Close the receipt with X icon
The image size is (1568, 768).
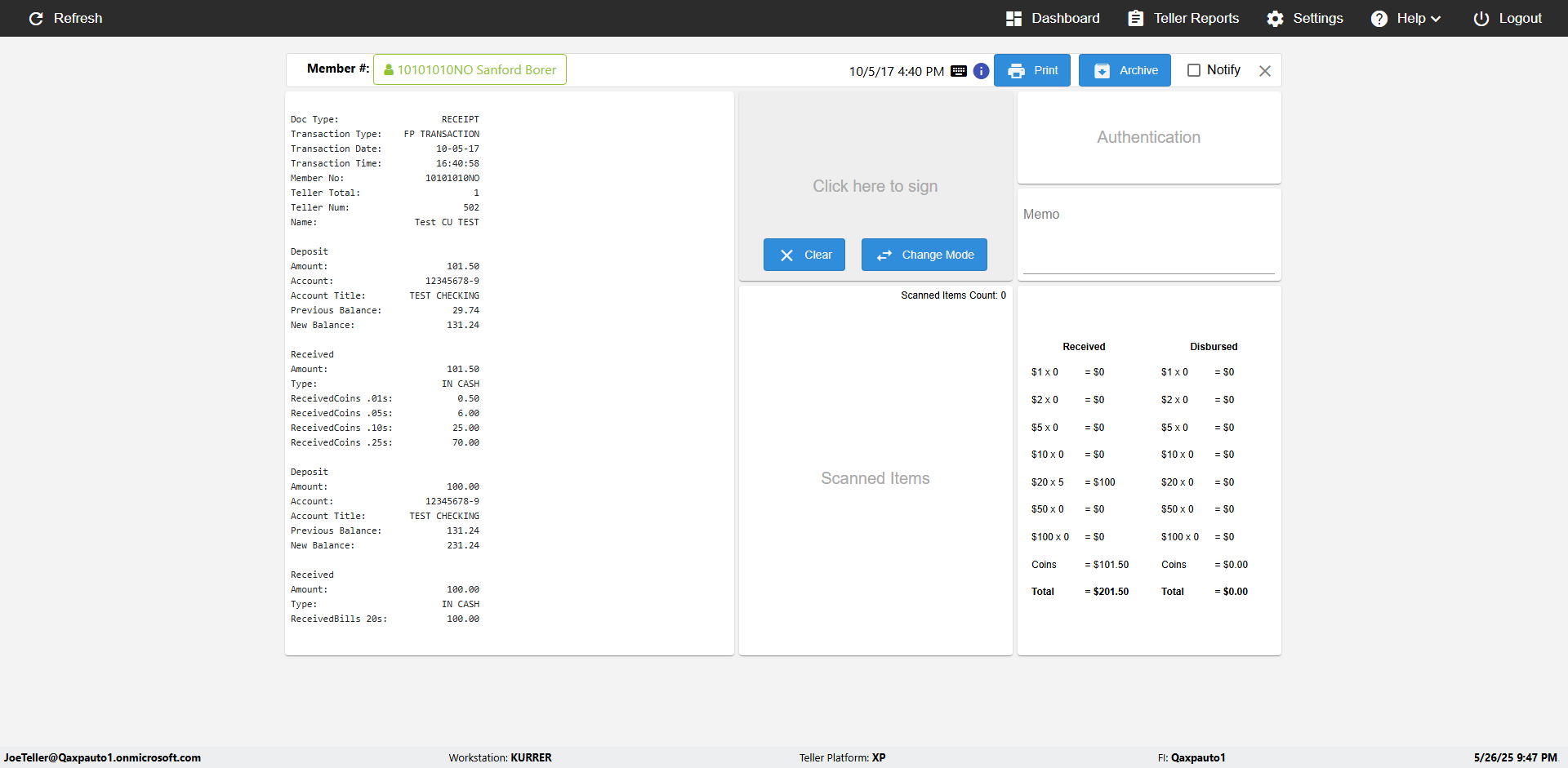(1265, 71)
